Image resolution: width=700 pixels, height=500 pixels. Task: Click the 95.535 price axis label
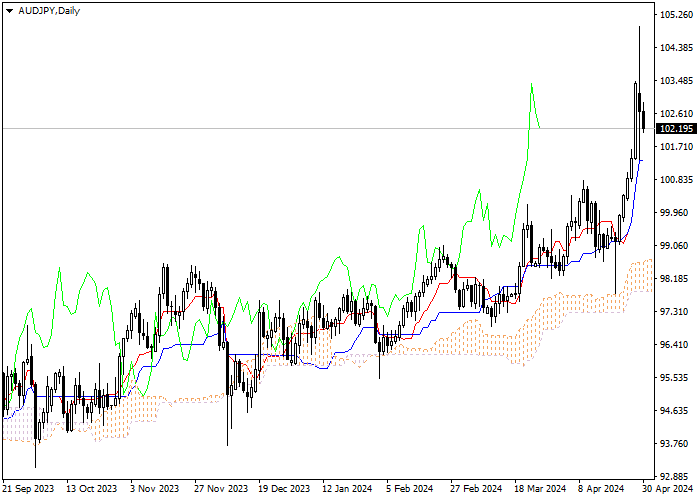(674, 378)
